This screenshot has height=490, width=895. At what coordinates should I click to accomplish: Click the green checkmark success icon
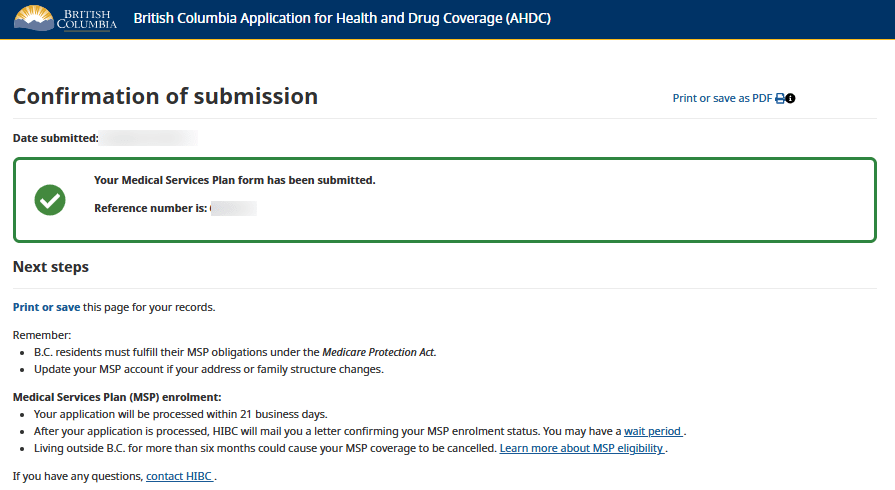tap(50, 200)
